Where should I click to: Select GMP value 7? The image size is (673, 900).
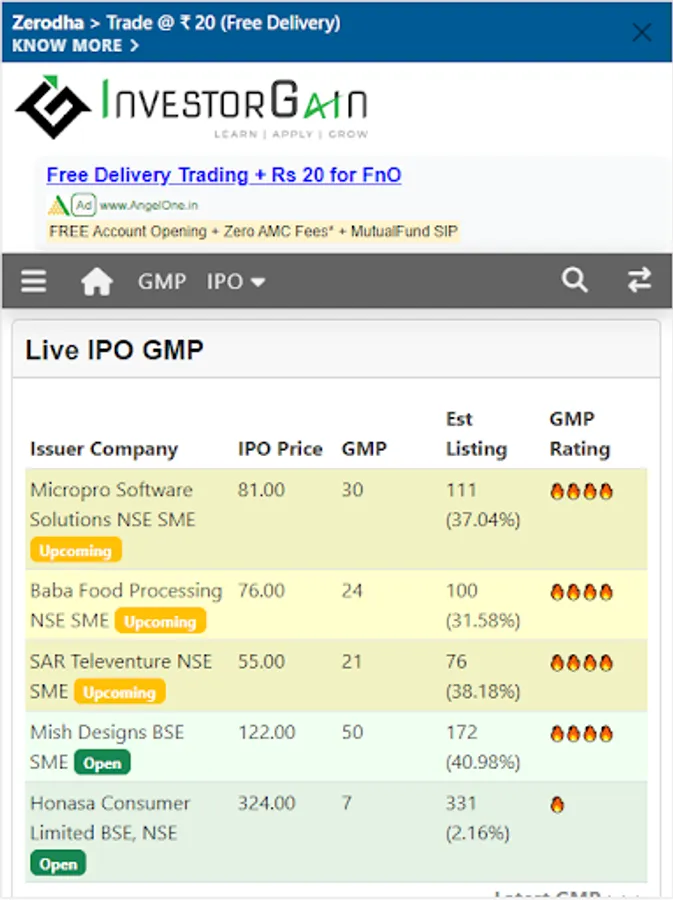[347, 803]
